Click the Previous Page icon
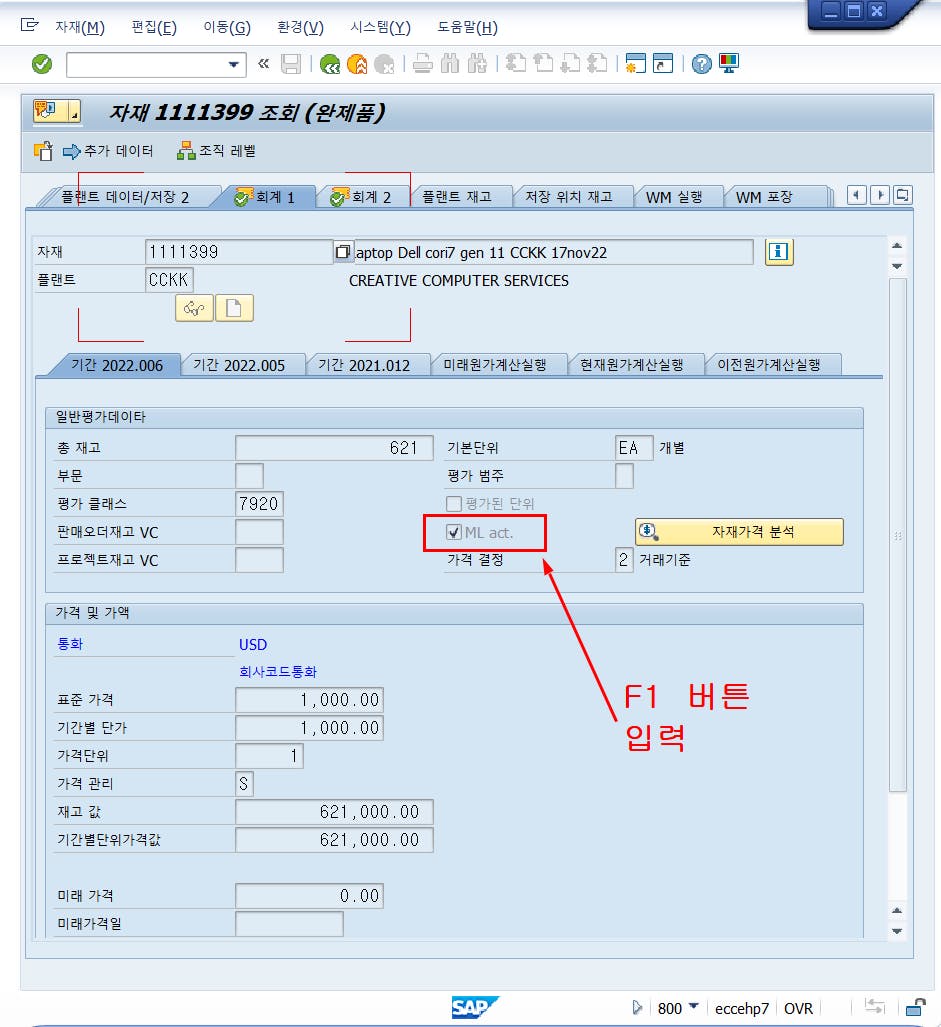The width and height of the screenshot is (941, 1027). [543, 64]
